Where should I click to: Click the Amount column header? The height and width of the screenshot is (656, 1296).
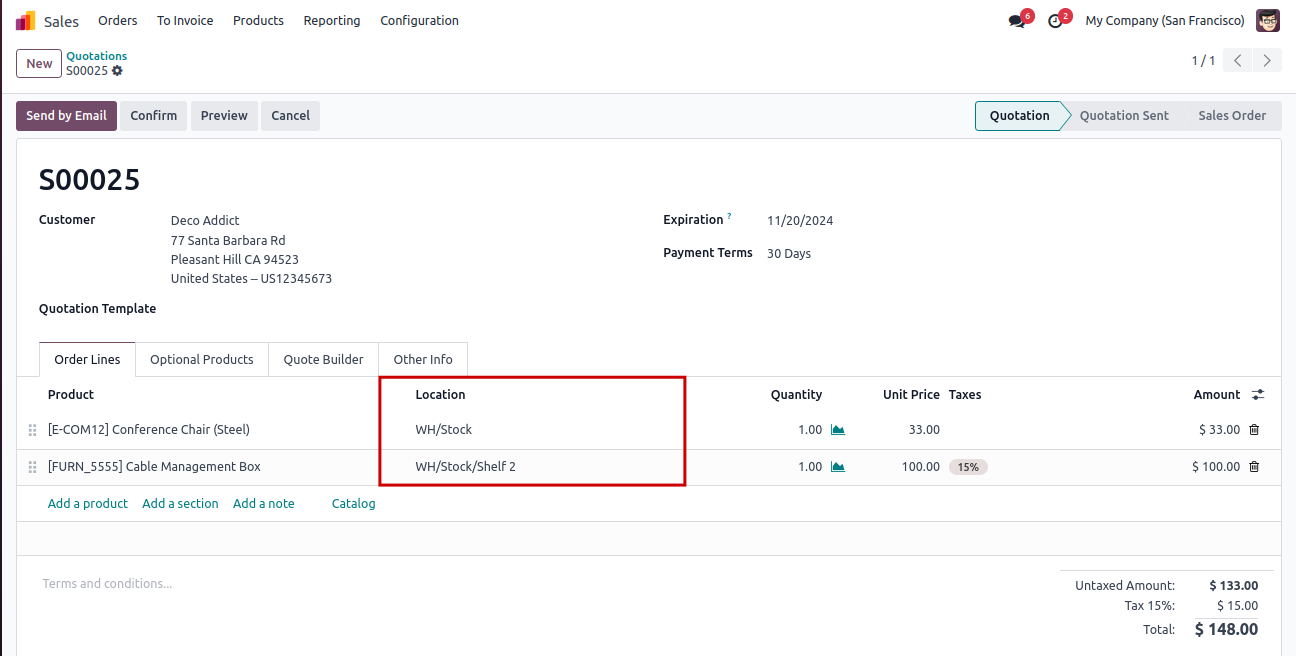[1217, 395]
